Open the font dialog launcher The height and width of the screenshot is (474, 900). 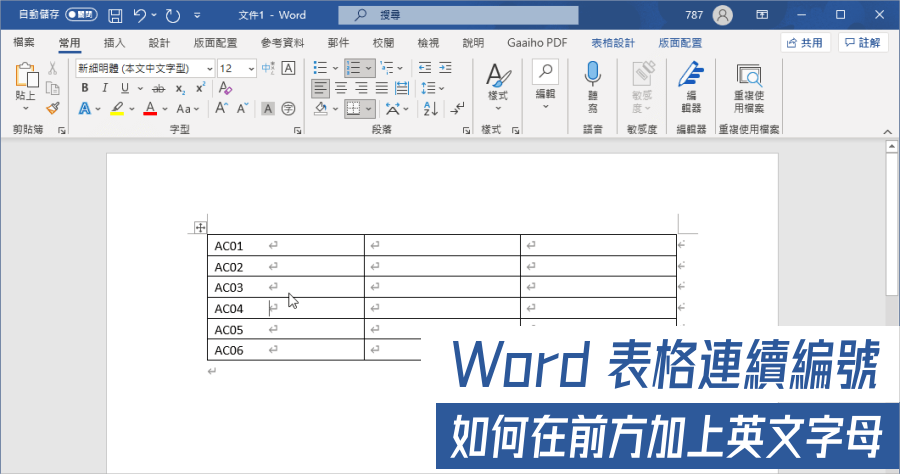[297, 131]
